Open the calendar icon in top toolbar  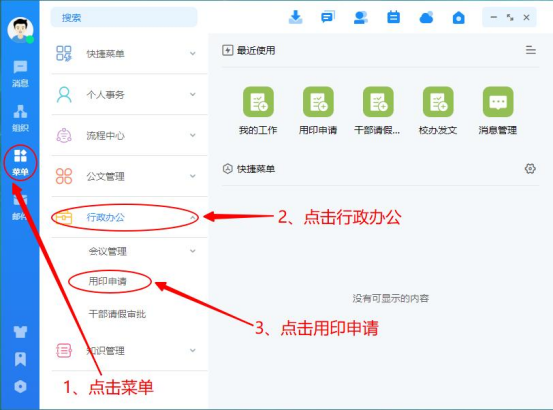pos(393,17)
